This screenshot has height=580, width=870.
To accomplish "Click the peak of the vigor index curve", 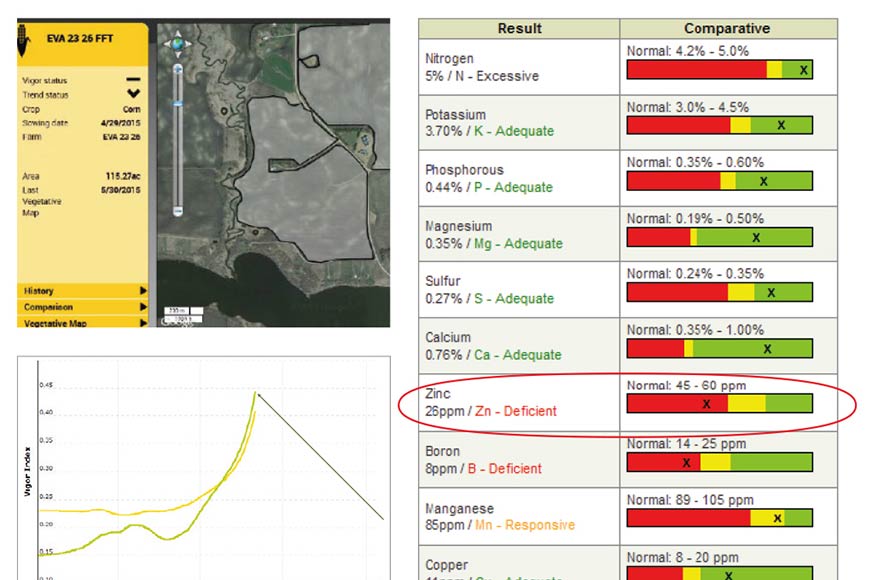I will 255,392.
